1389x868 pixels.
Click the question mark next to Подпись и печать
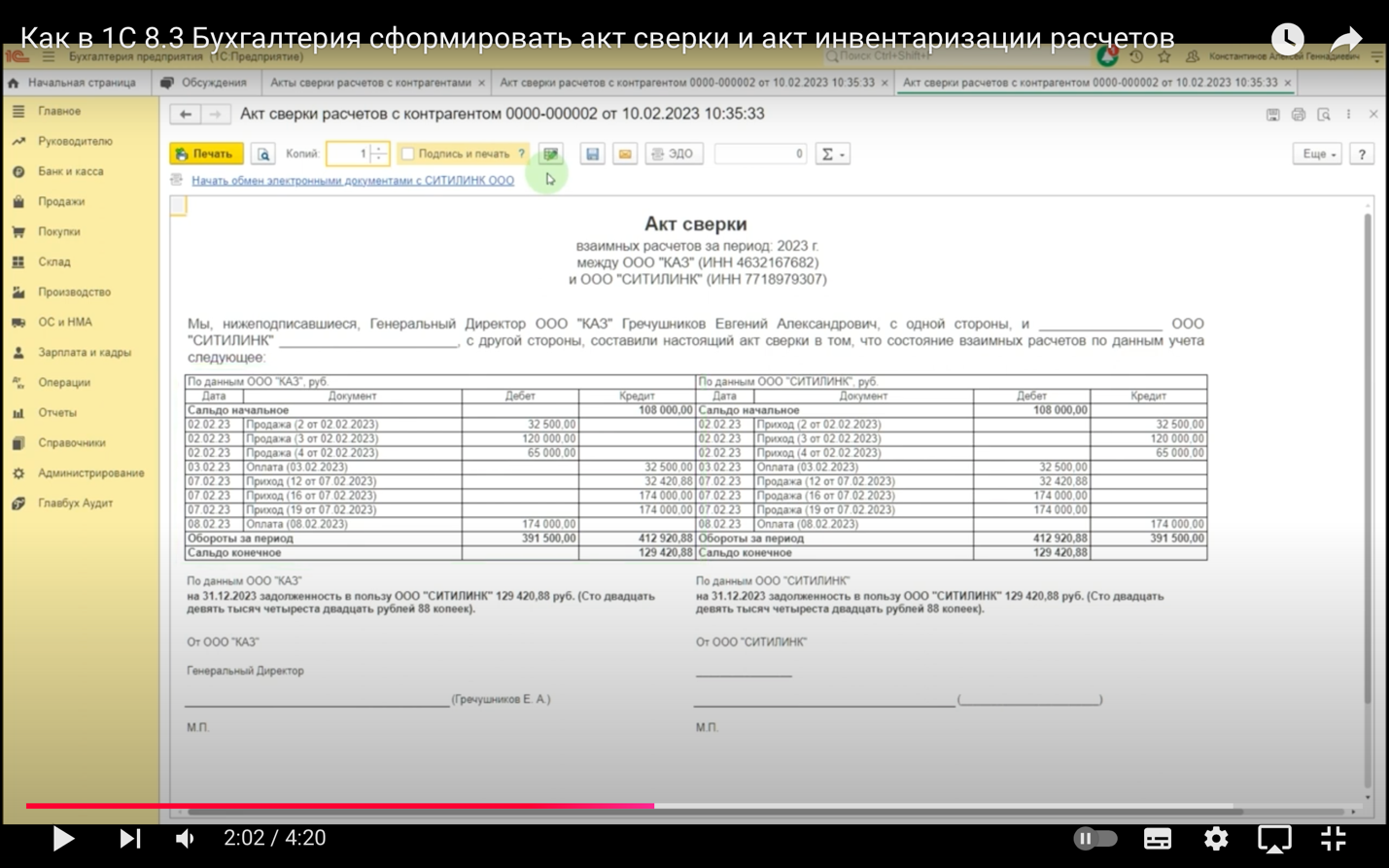(x=522, y=154)
